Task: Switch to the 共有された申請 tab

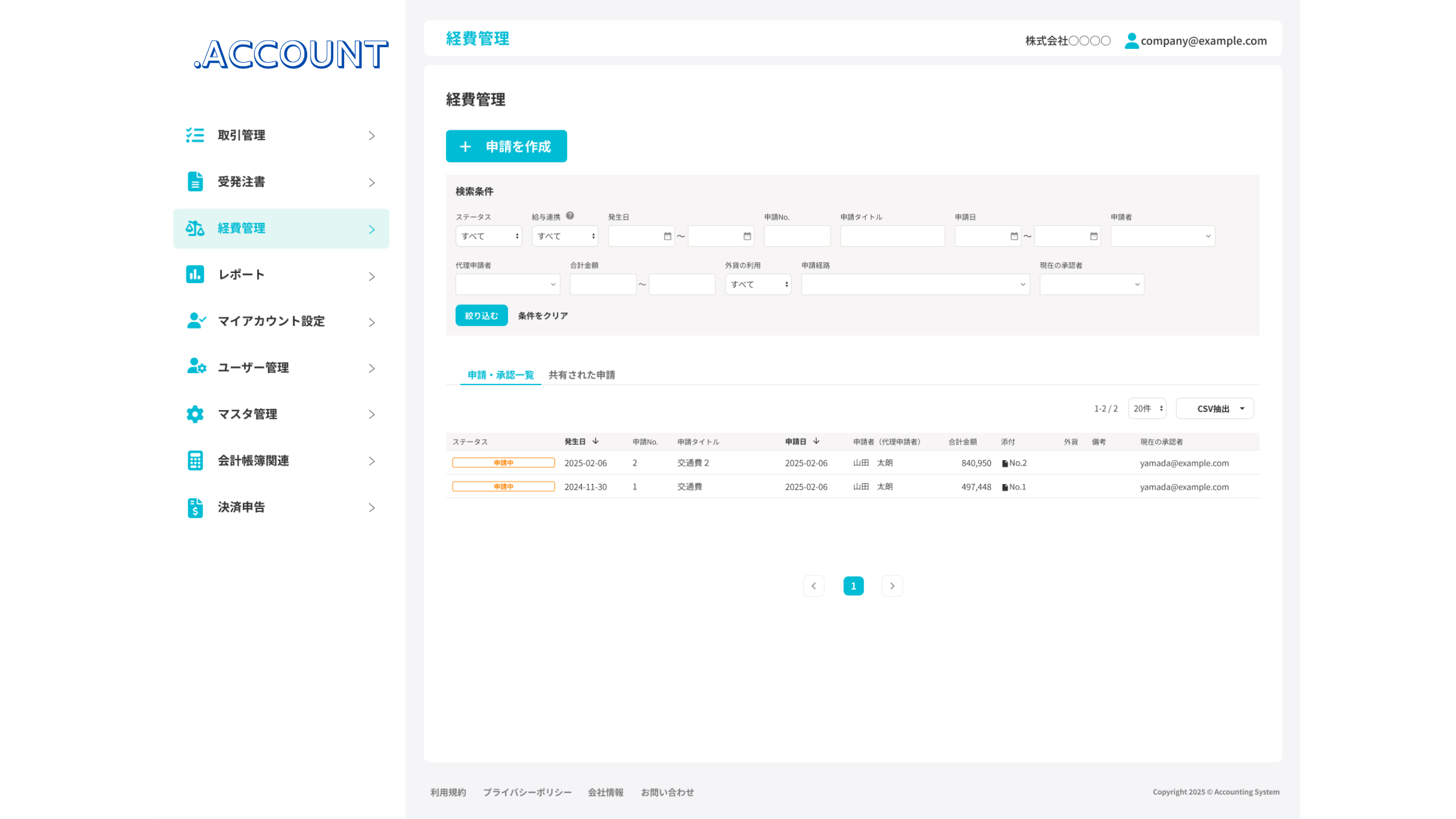Action: 581,375
